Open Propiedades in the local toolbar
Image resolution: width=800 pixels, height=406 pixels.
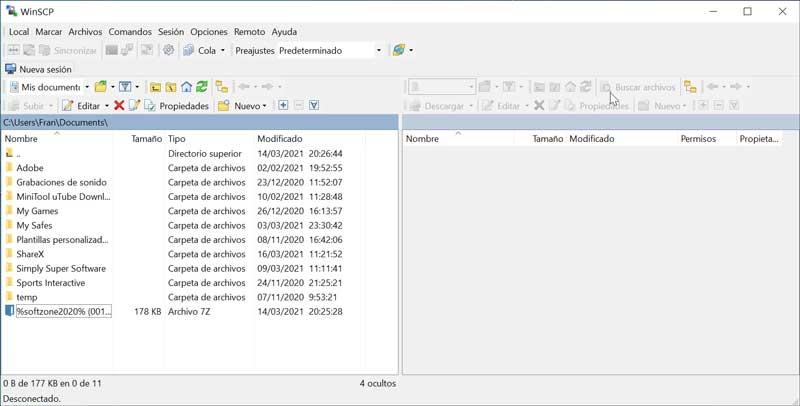point(177,106)
